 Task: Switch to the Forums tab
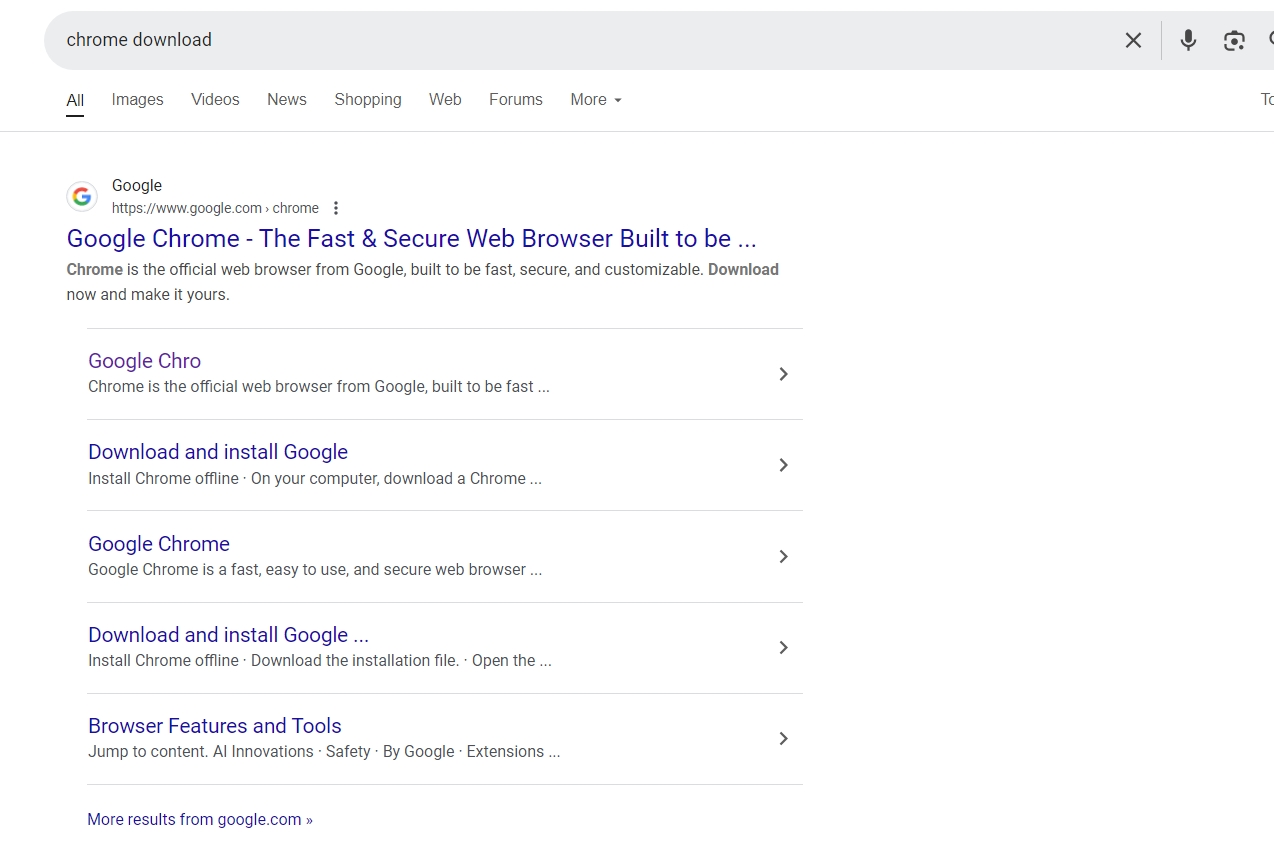[516, 100]
